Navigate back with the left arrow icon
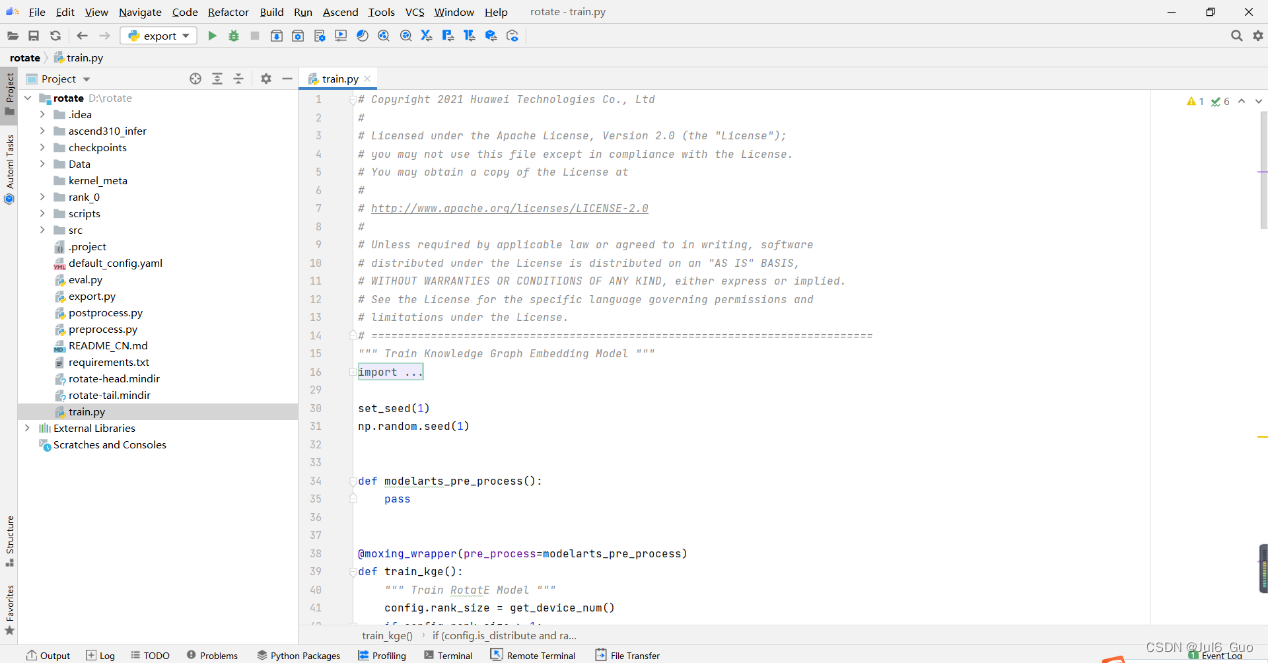This screenshot has height=663, width=1268. pyautogui.click(x=83, y=36)
